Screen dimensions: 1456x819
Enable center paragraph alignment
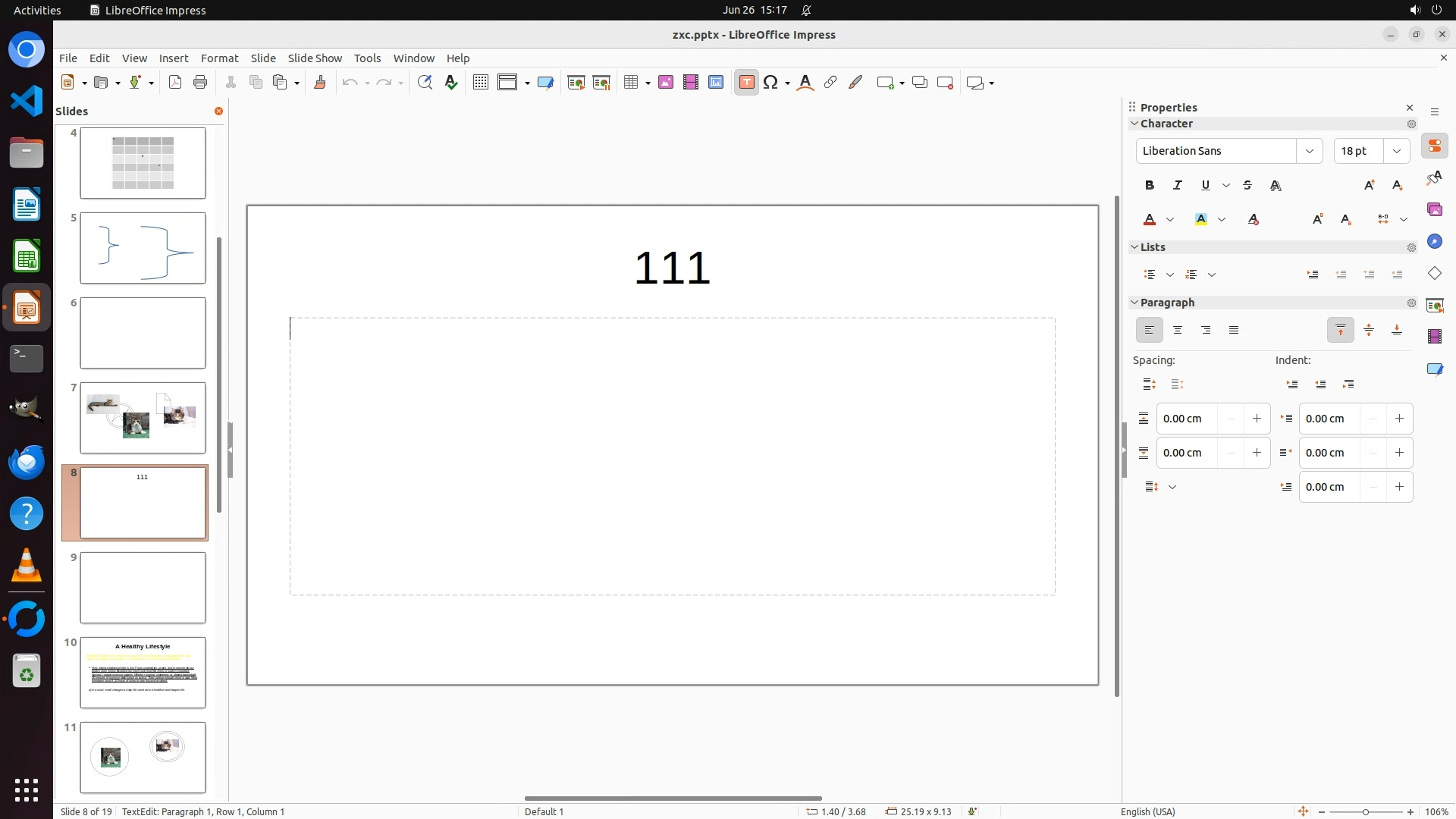(1177, 330)
